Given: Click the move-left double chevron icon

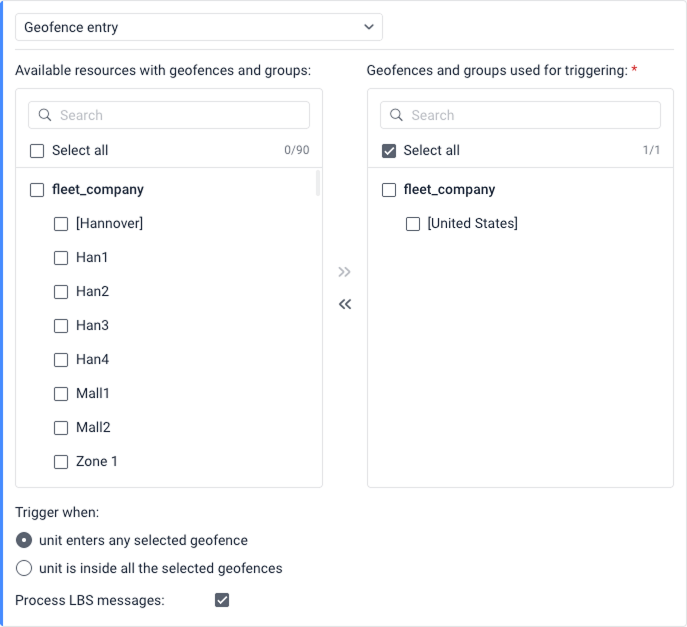Looking at the screenshot, I should point(345,304).
